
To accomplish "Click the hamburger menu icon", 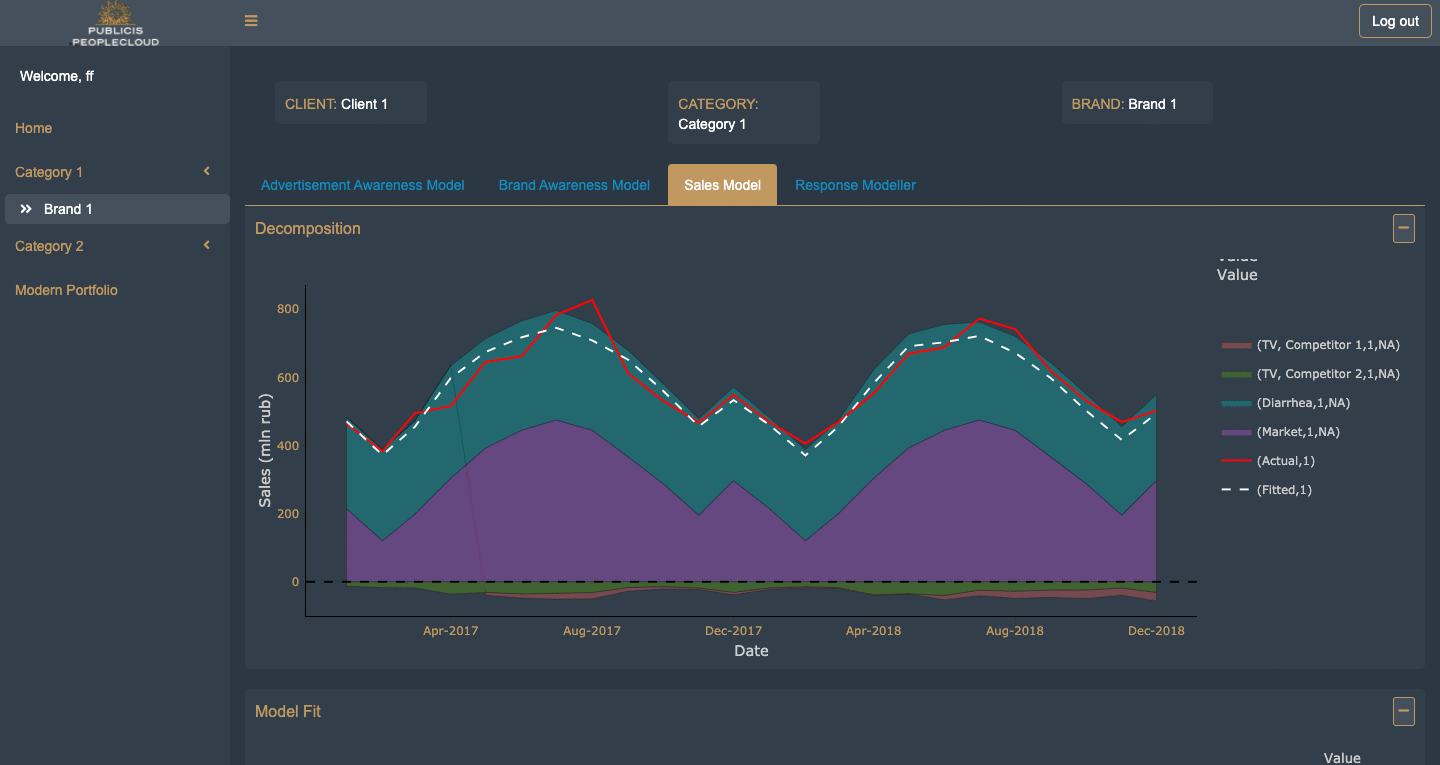I will point(251,21).
